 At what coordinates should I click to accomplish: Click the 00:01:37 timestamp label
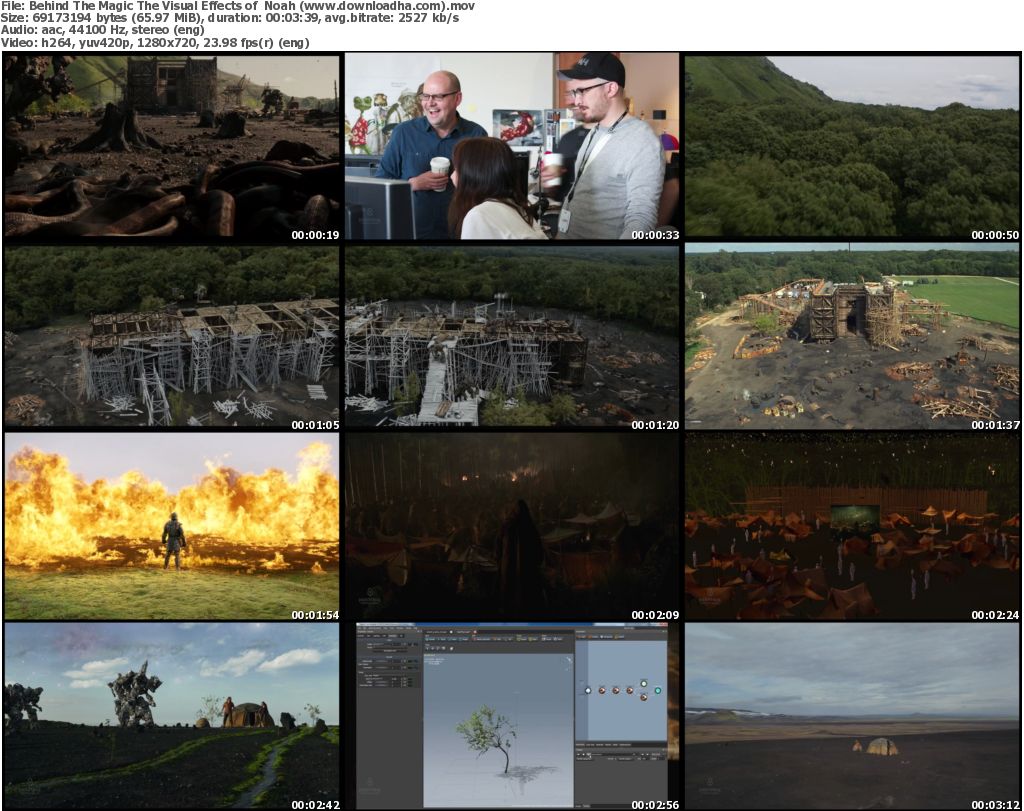click(995, 425)
